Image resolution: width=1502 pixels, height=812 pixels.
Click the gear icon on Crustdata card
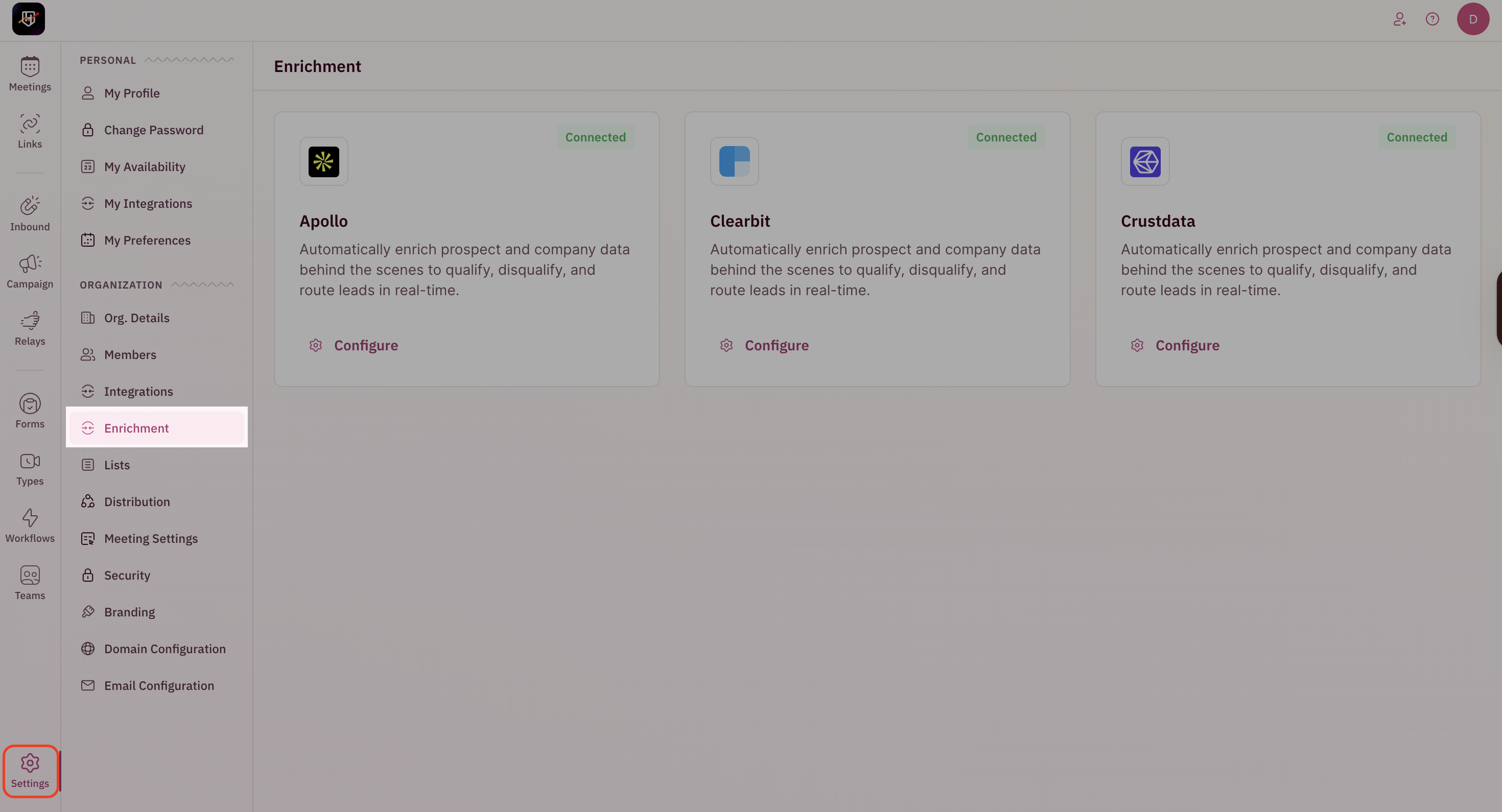(1137, 345)
